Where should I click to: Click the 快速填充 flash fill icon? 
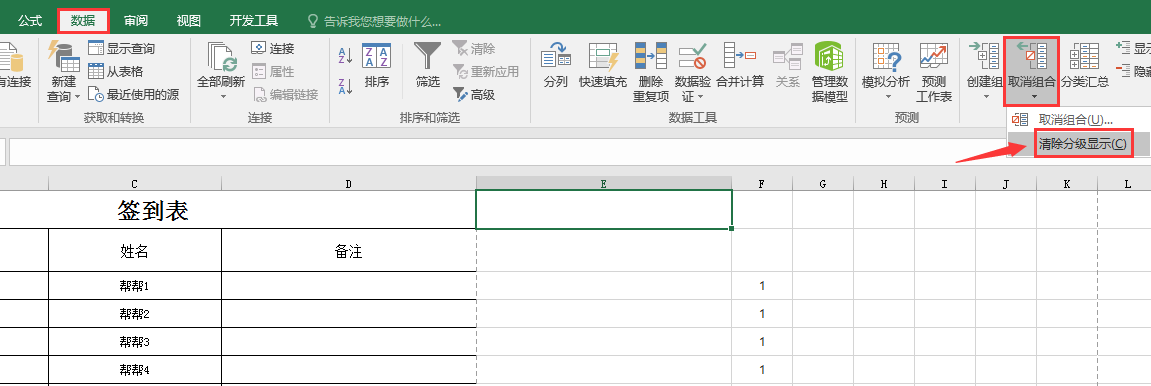[603, 56]
